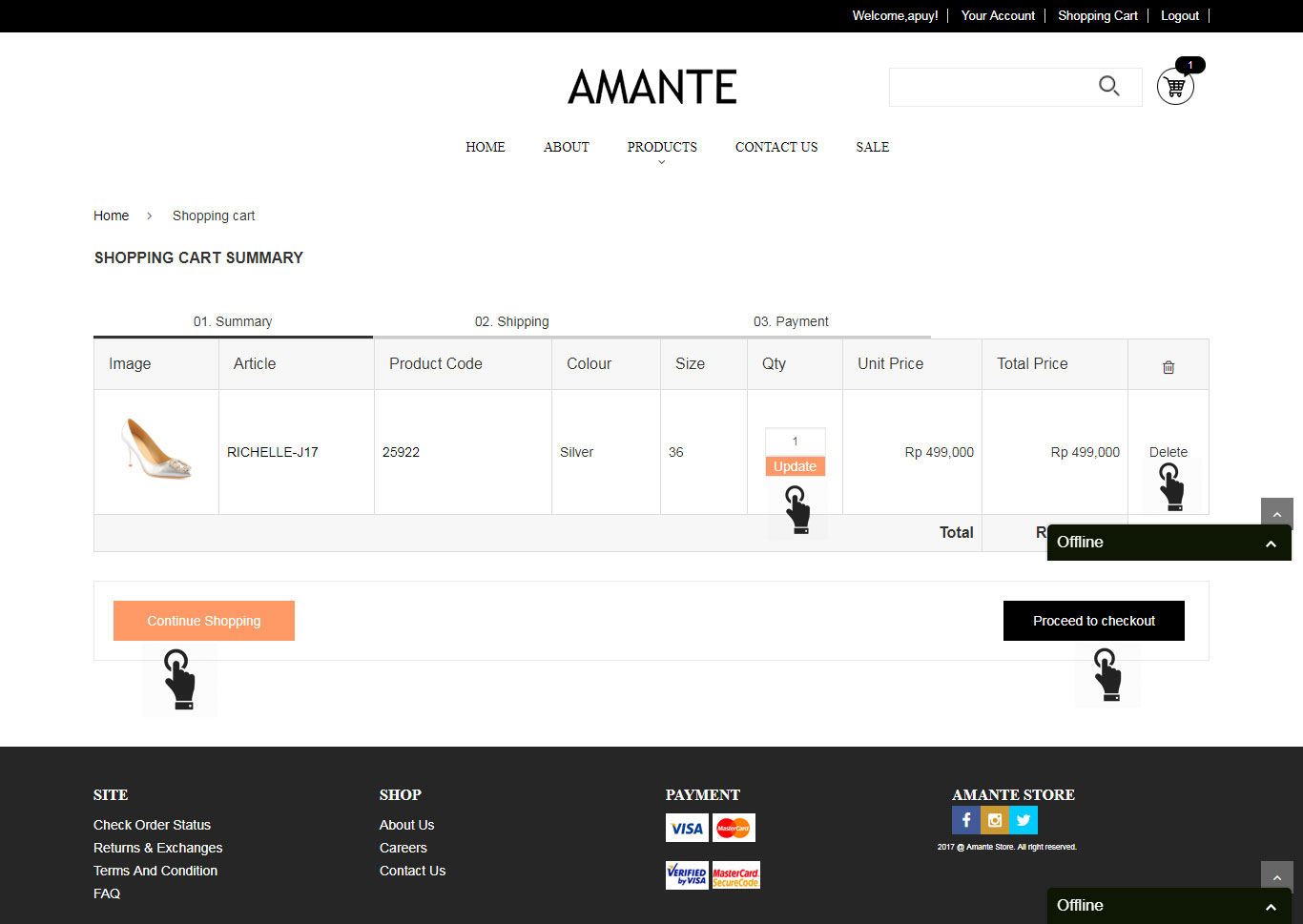The image size is (1303, 924).
Task: Expand the Offline chat bar in the footer
Action: (x=1169, y=906)
